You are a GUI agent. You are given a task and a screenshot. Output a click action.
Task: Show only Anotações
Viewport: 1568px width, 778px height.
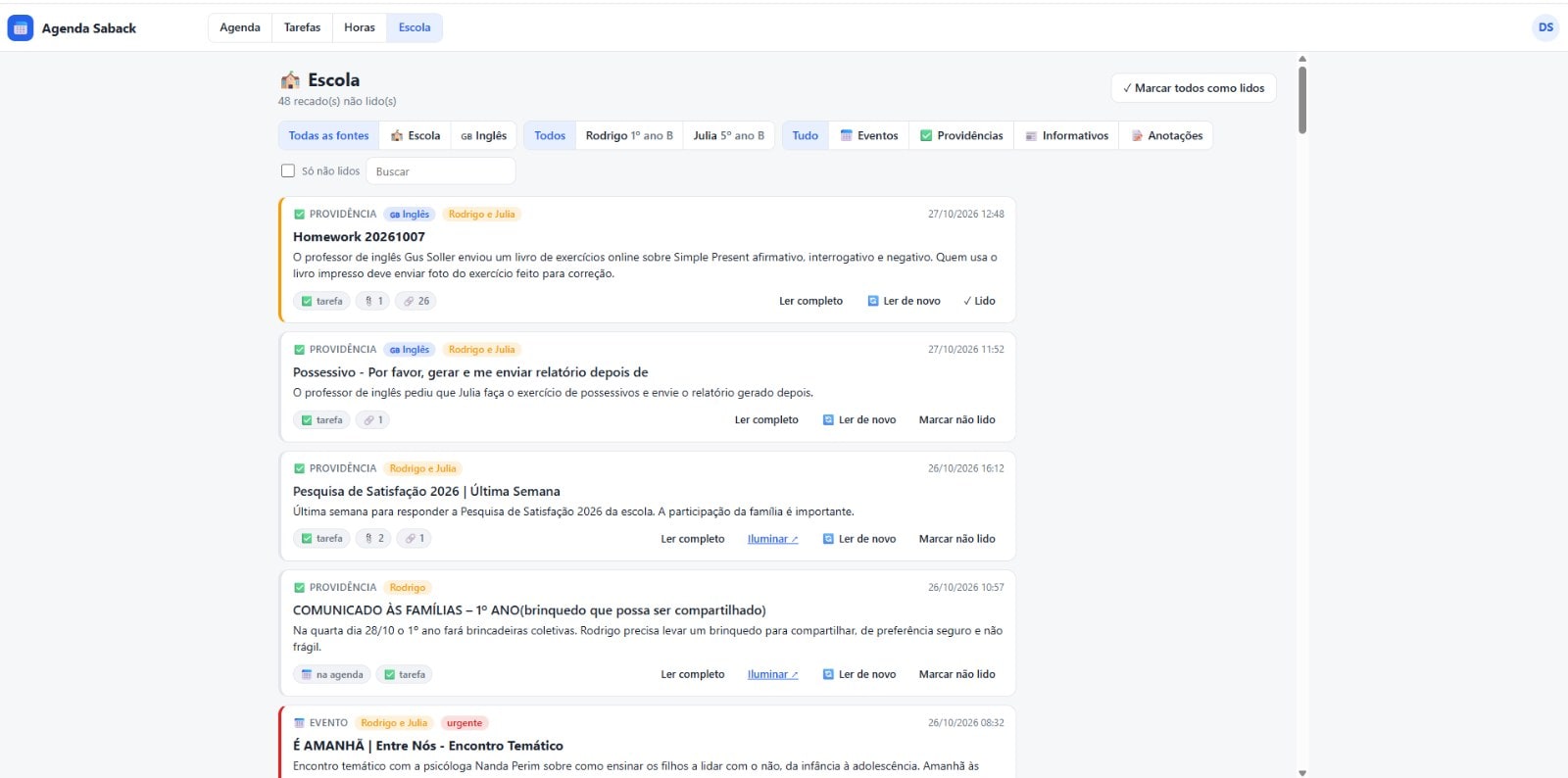(x=1166, y=135)
